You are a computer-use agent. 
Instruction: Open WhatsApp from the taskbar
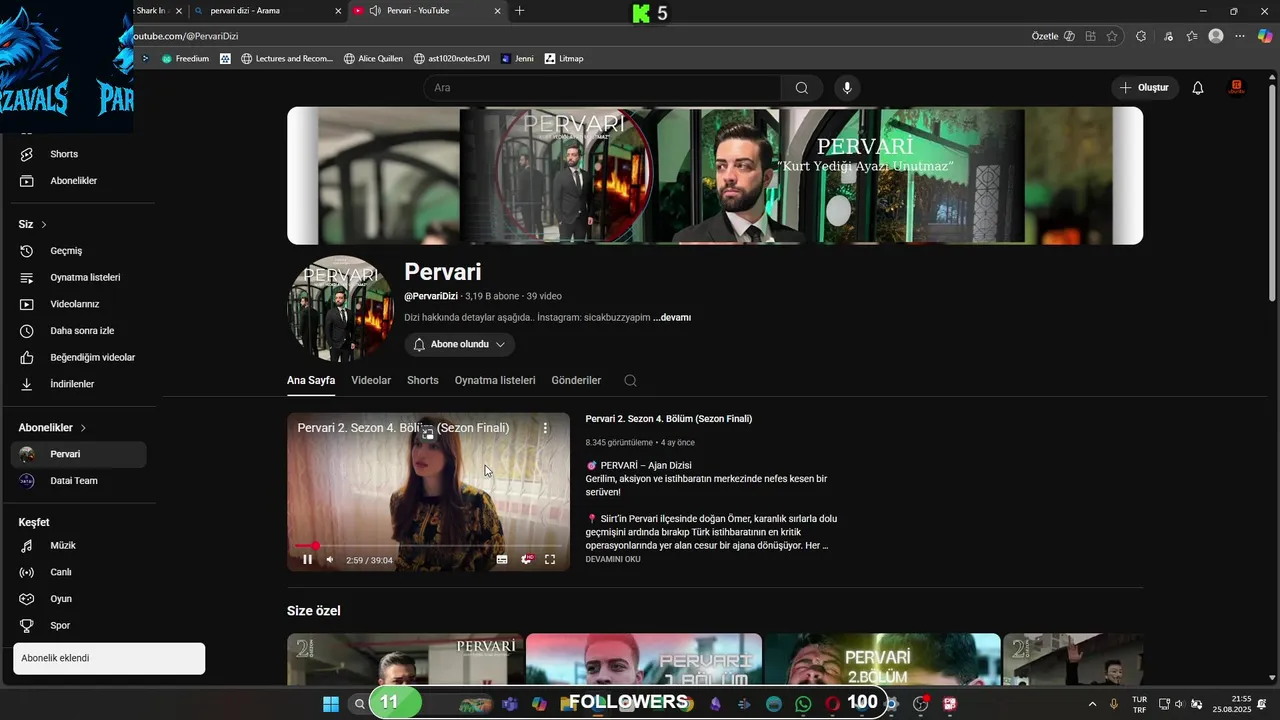(804, 704)
